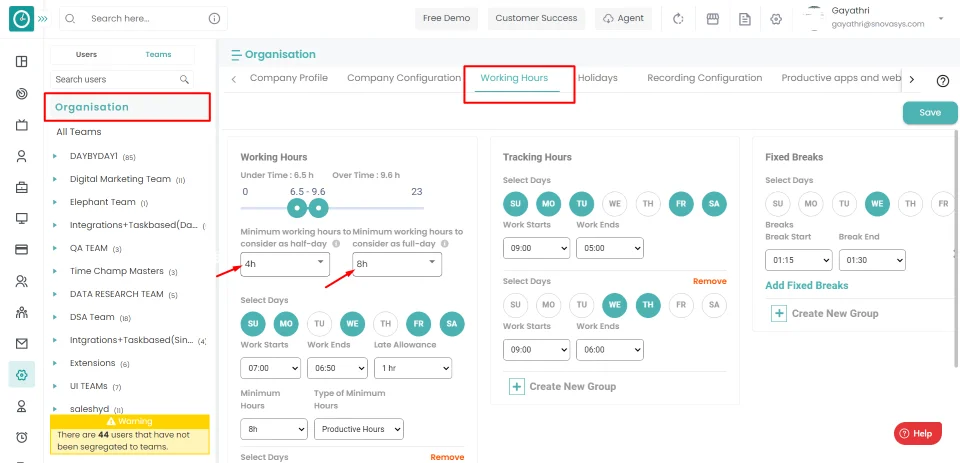This screenshot has height=463, width=960.
Task: Open the briefcase icon in sidebar
Action: [21, 187]
